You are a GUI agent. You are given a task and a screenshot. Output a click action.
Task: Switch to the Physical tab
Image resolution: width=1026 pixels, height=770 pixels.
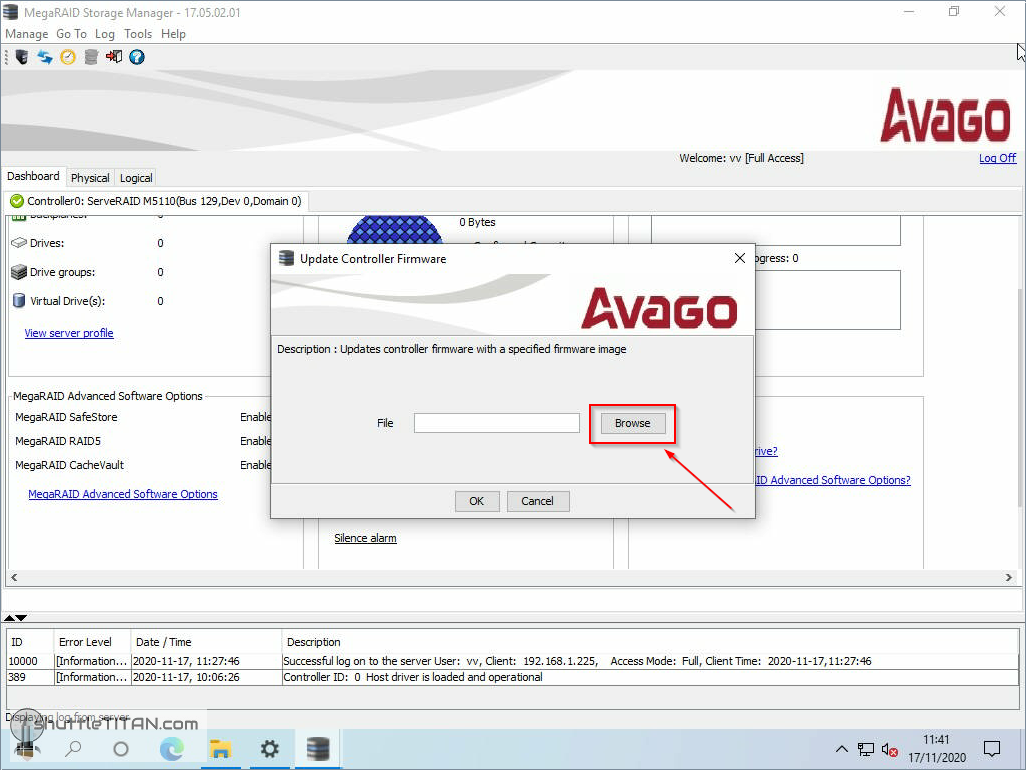coord(90,178)
